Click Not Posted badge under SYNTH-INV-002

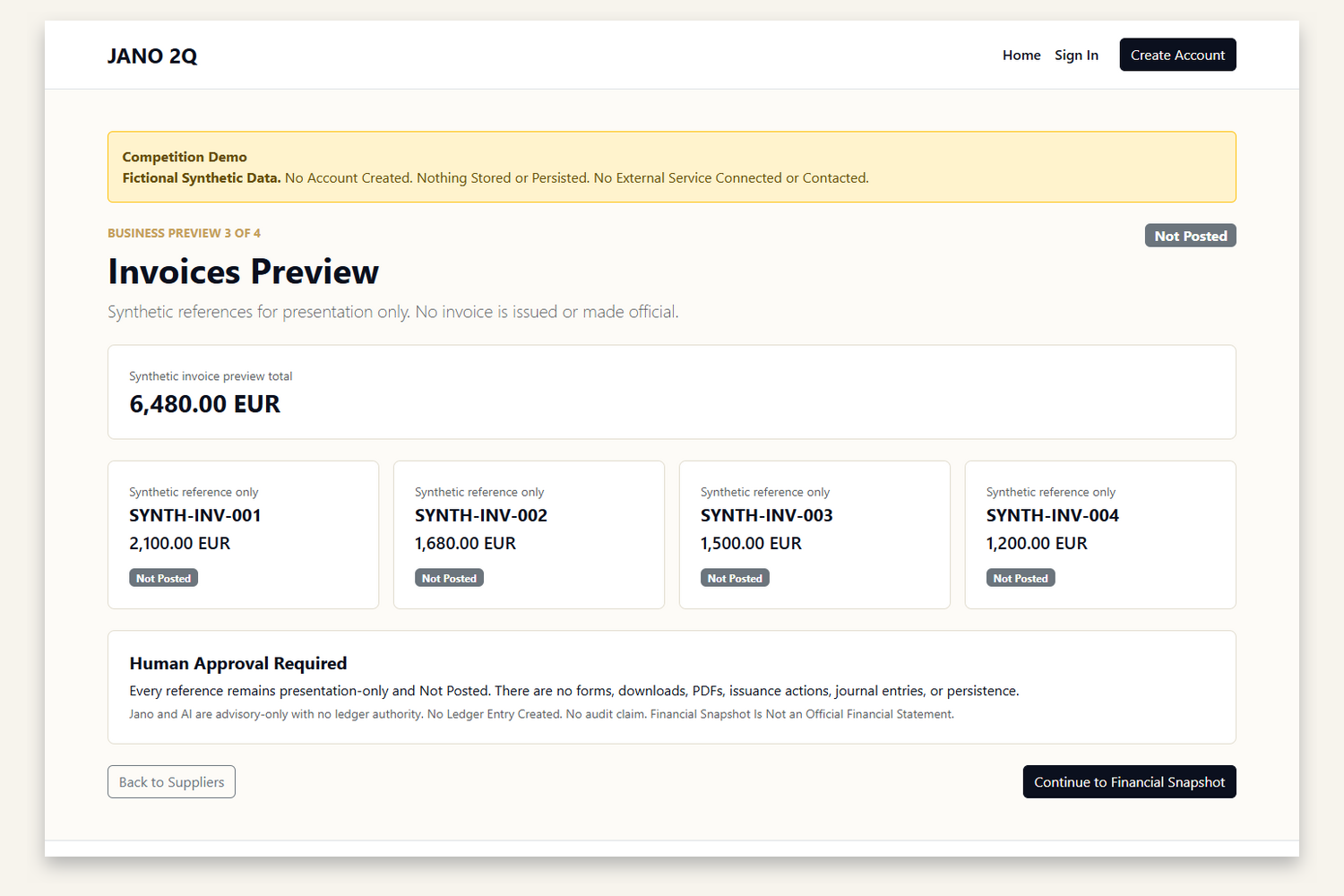[449, 578]
